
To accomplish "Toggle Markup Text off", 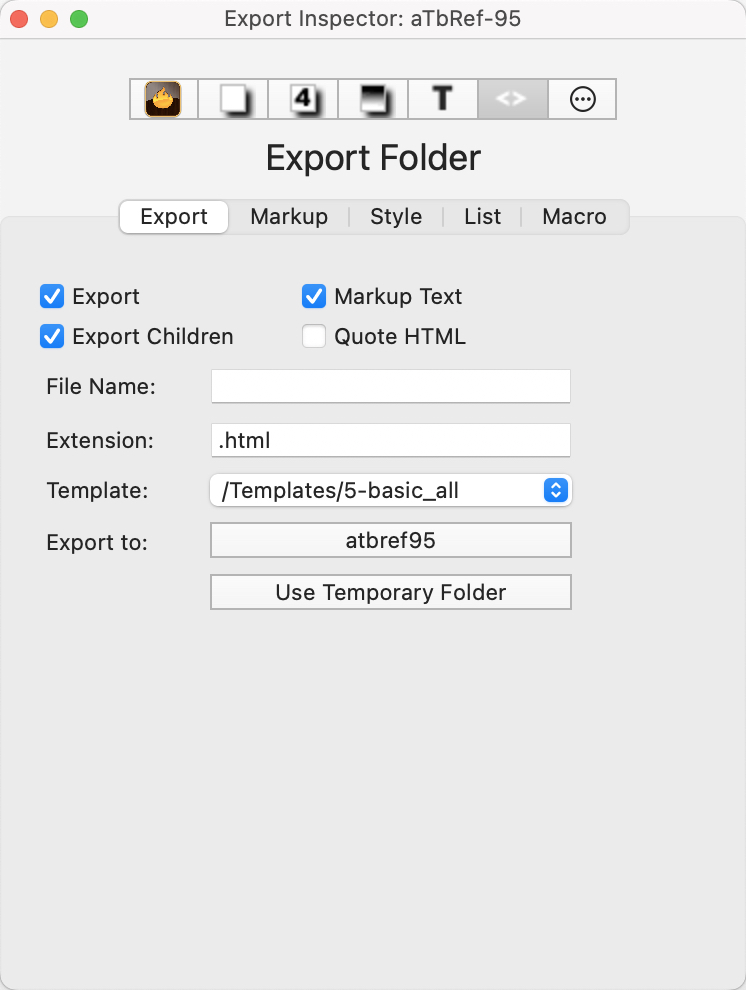I will (x=314, y=296).
